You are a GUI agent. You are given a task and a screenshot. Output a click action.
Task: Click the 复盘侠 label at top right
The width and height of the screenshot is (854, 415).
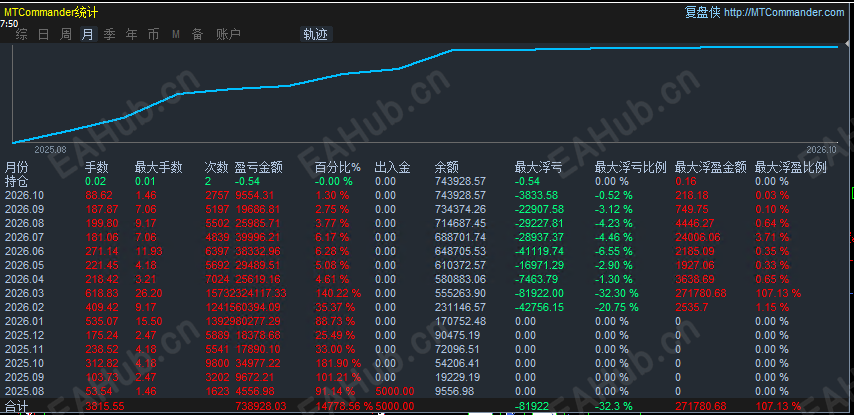tap(702, 12)
